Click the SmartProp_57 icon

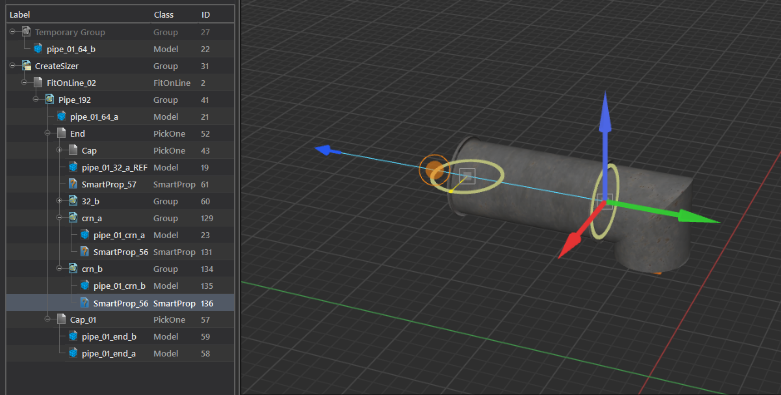(73, 184)
